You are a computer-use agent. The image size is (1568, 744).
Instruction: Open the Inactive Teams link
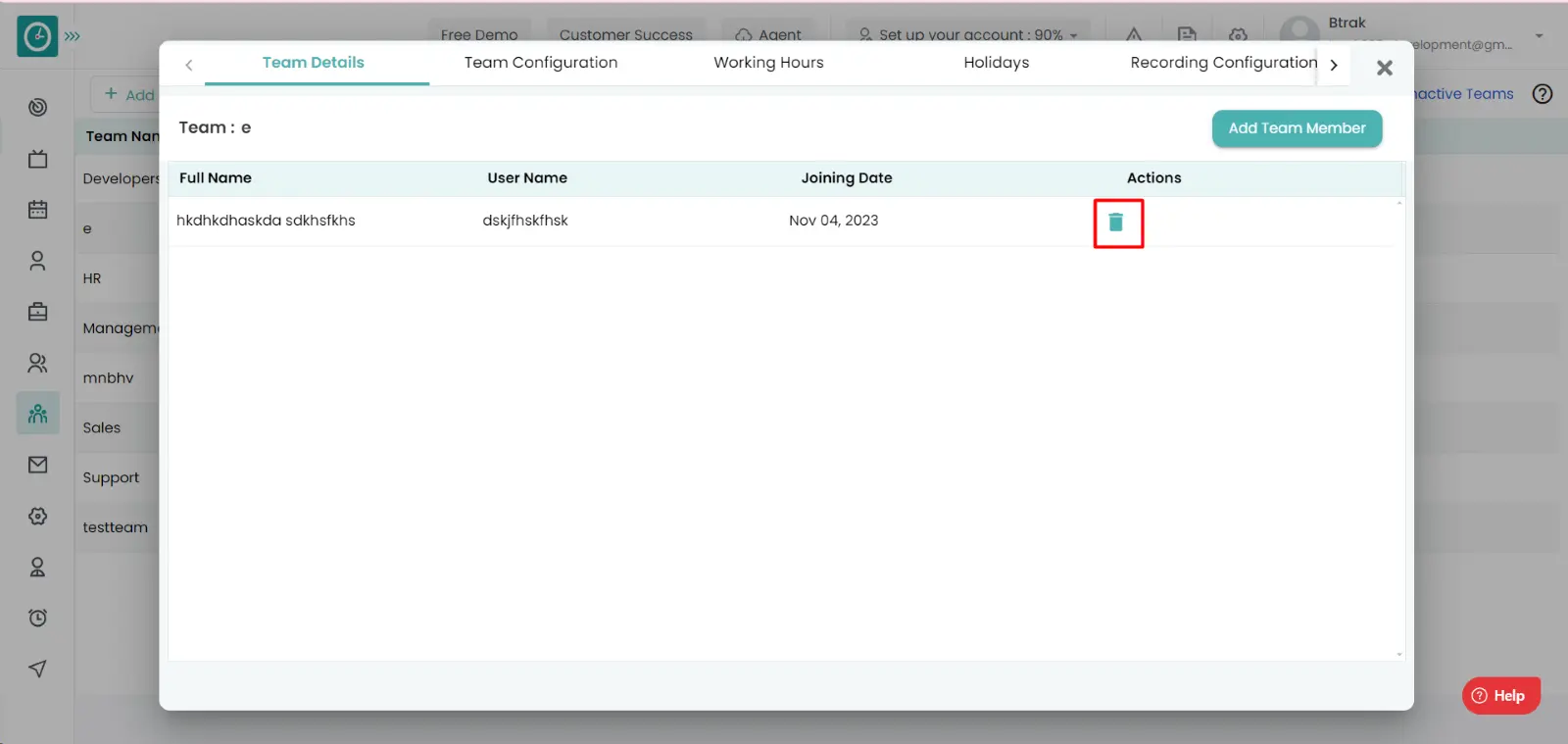coord(1463,94)
